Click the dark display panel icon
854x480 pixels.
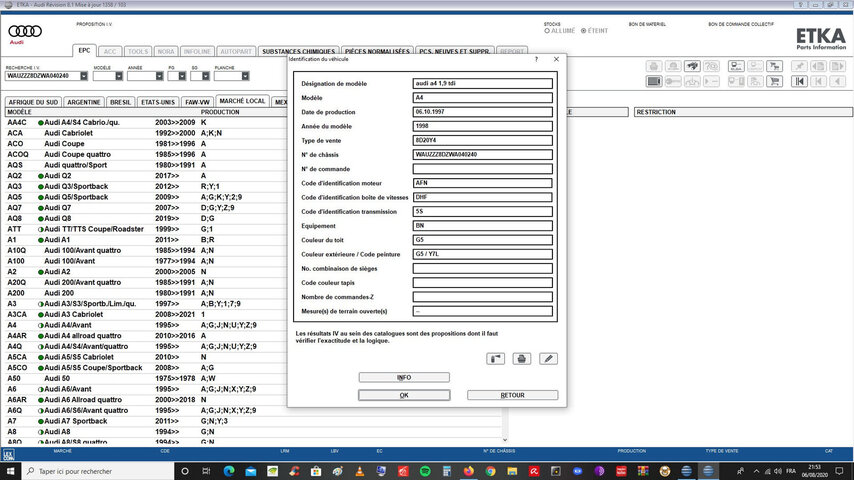tap(654, 82)
